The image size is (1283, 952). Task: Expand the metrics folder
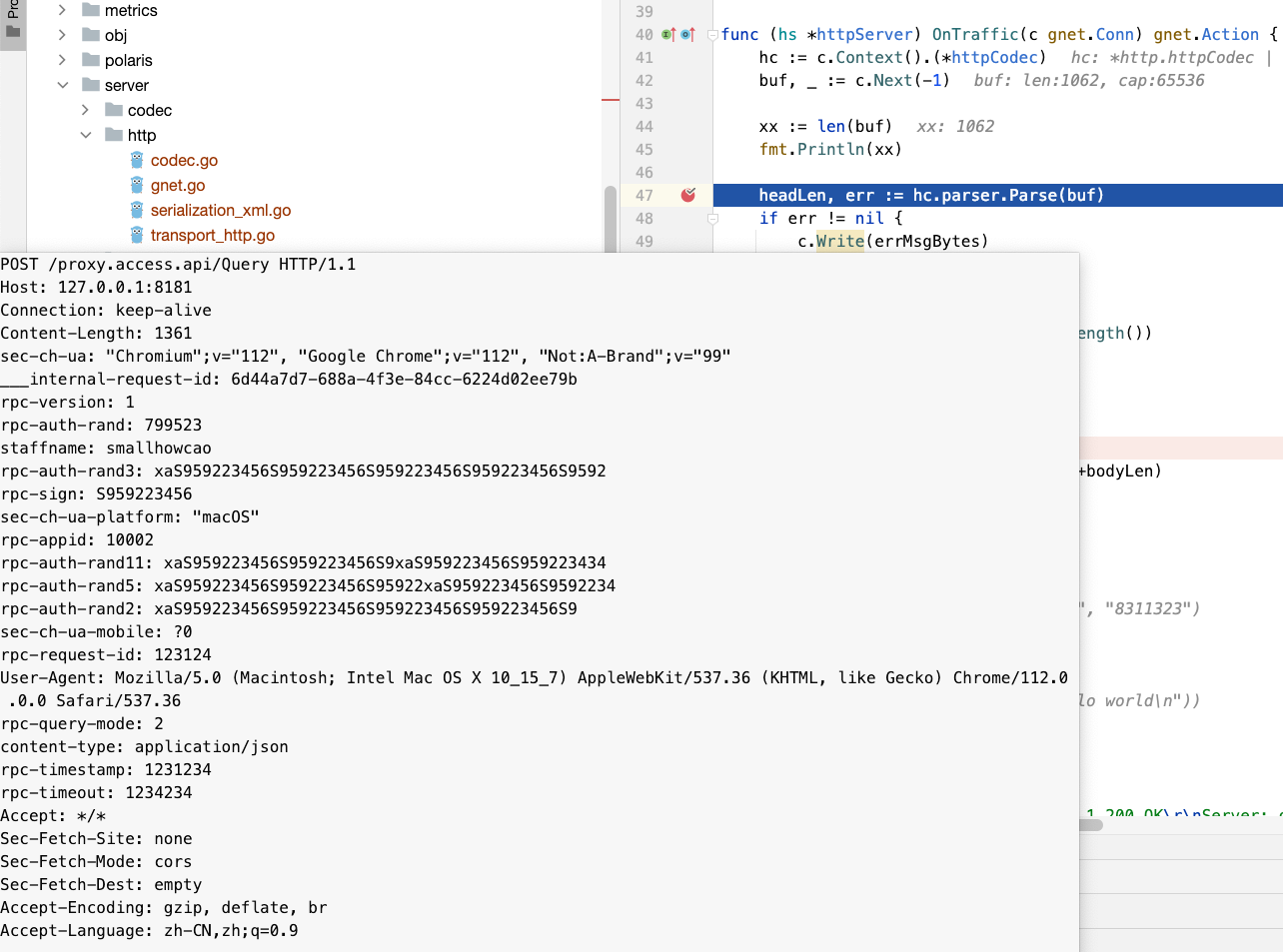point(62,10)
